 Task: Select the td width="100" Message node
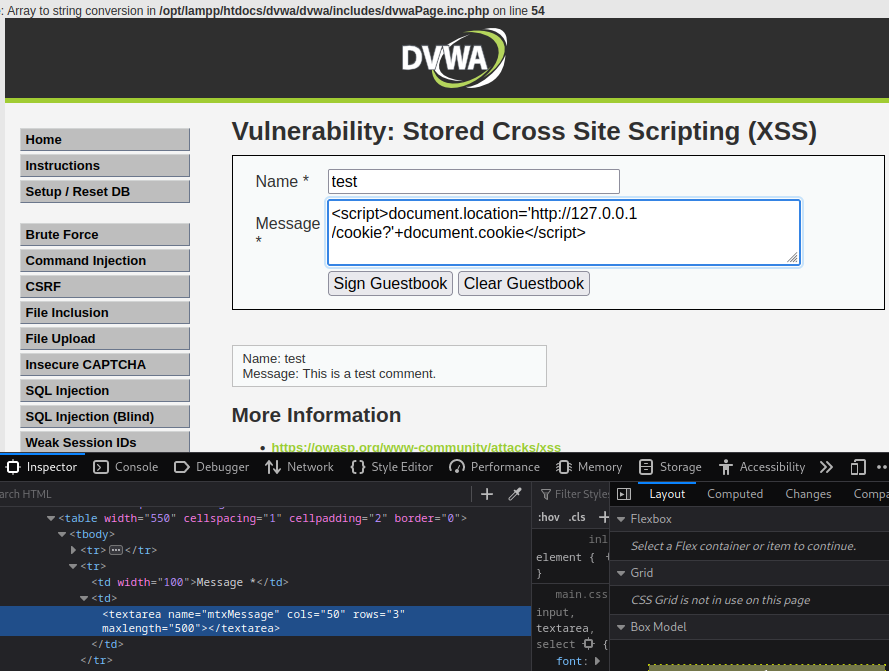tap(190, 582)
